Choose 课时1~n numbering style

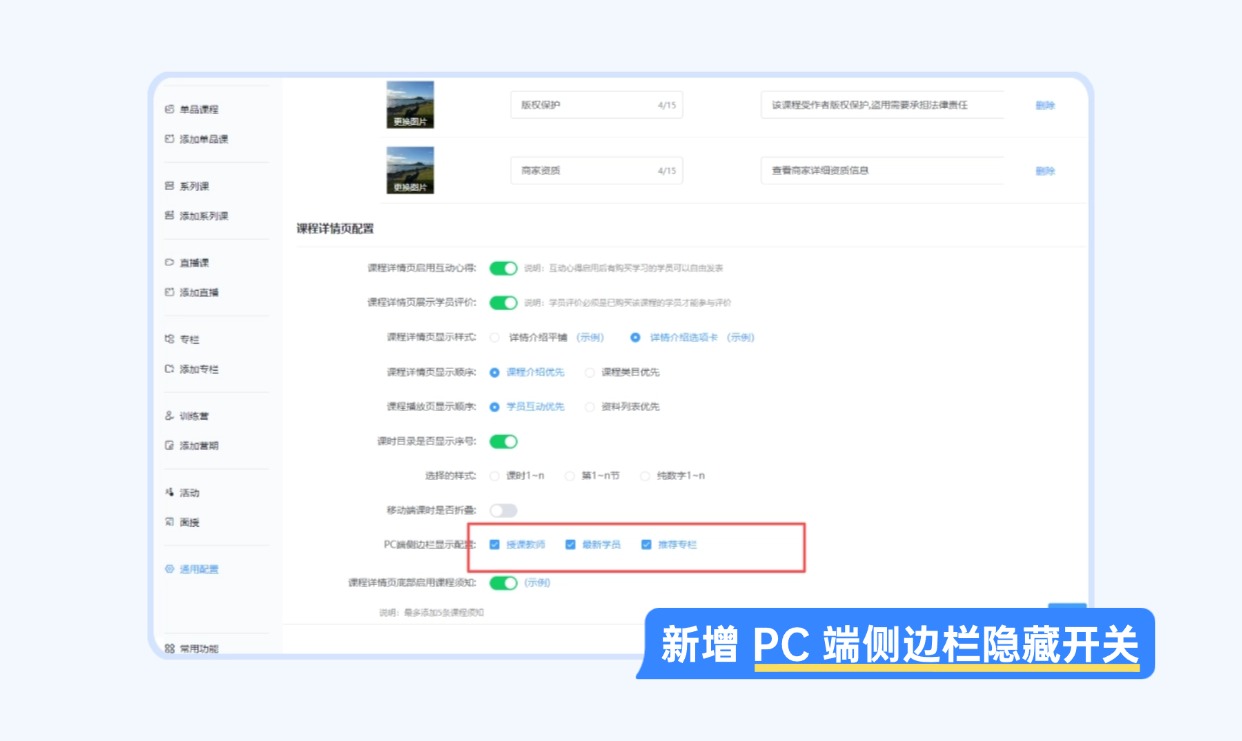pos(494,476)
